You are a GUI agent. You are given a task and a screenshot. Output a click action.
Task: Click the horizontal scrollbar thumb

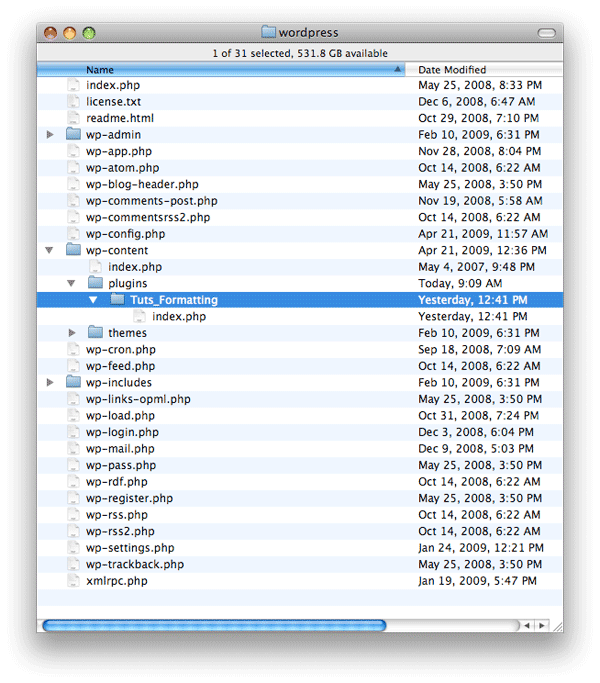pyautogui.click(x=214, y=626)
